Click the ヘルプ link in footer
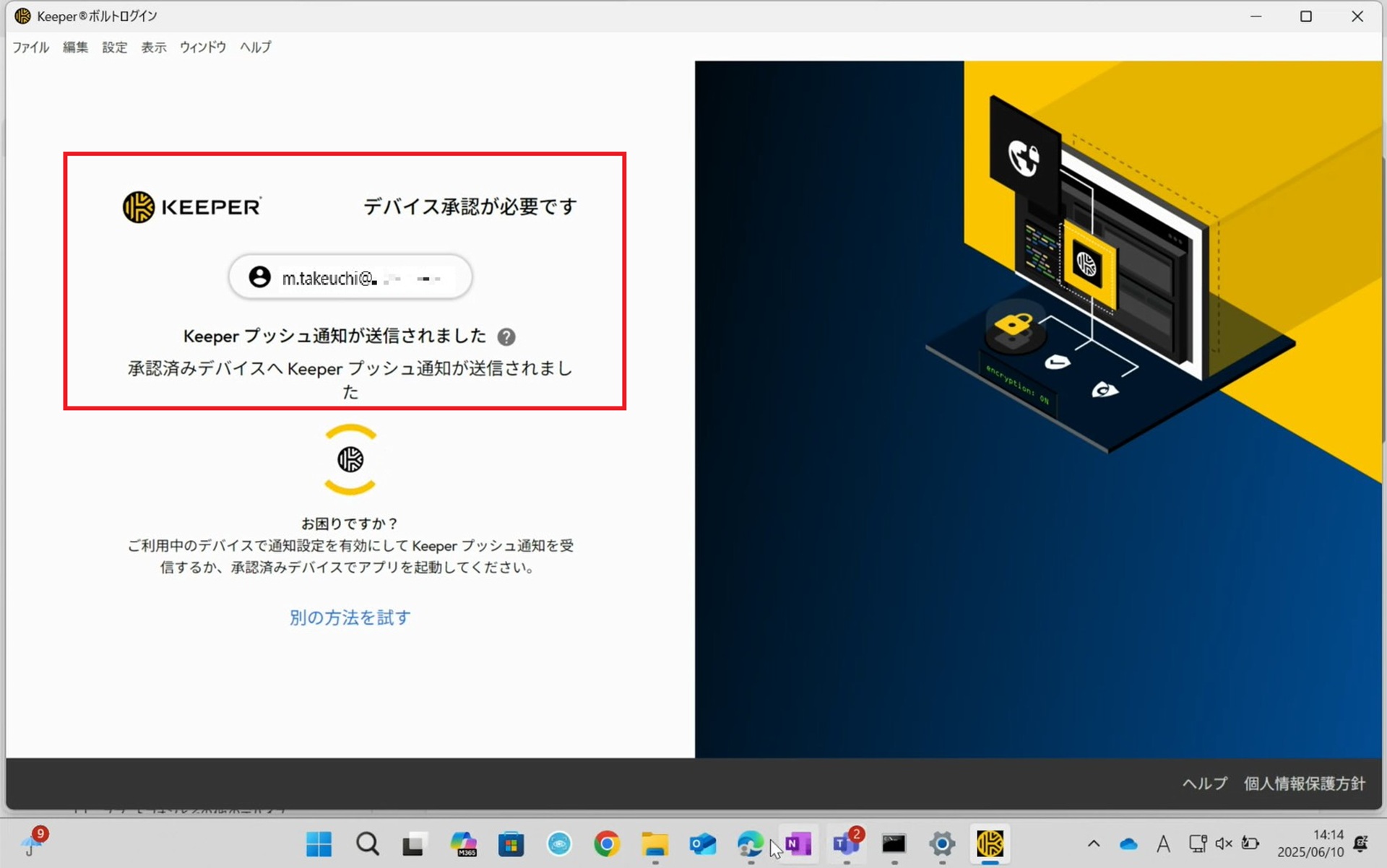 pyautogui.click(x=1204, y=784)
